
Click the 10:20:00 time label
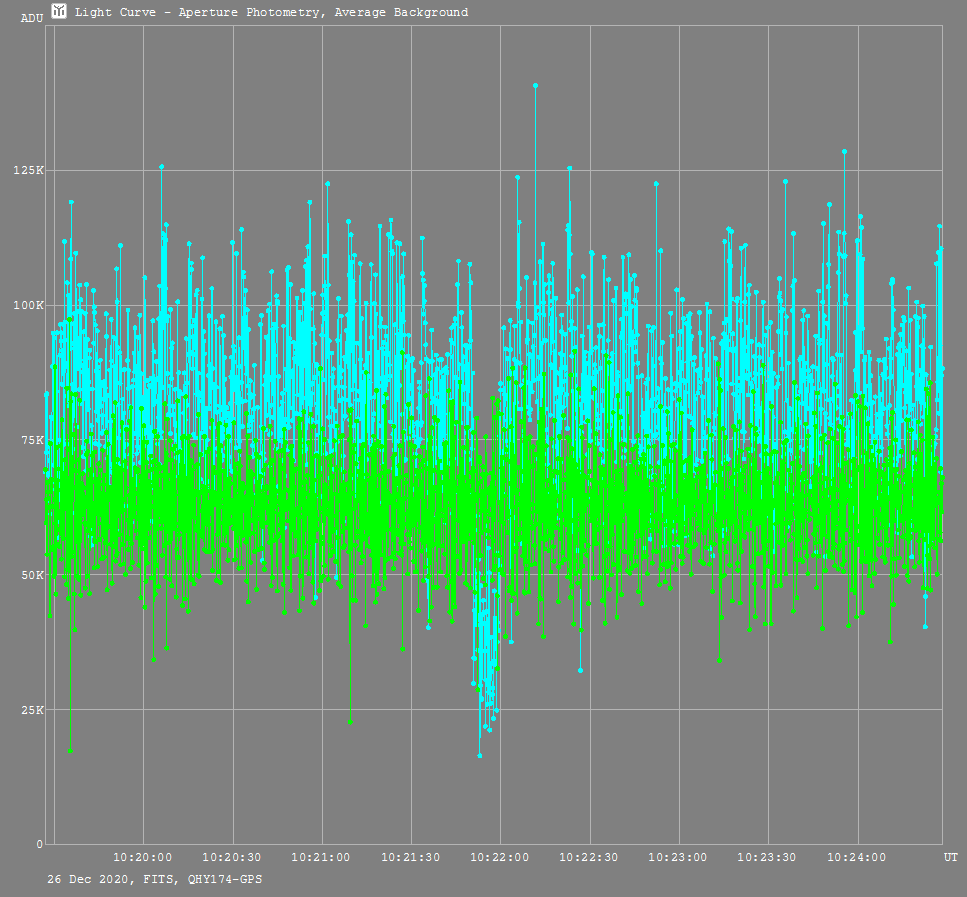click(x=142, y=858)
